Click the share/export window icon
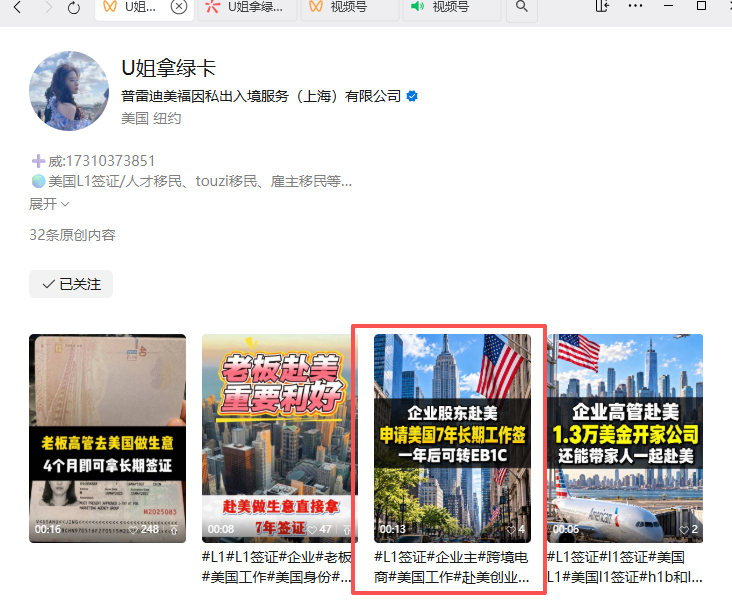 pos(602,6)
